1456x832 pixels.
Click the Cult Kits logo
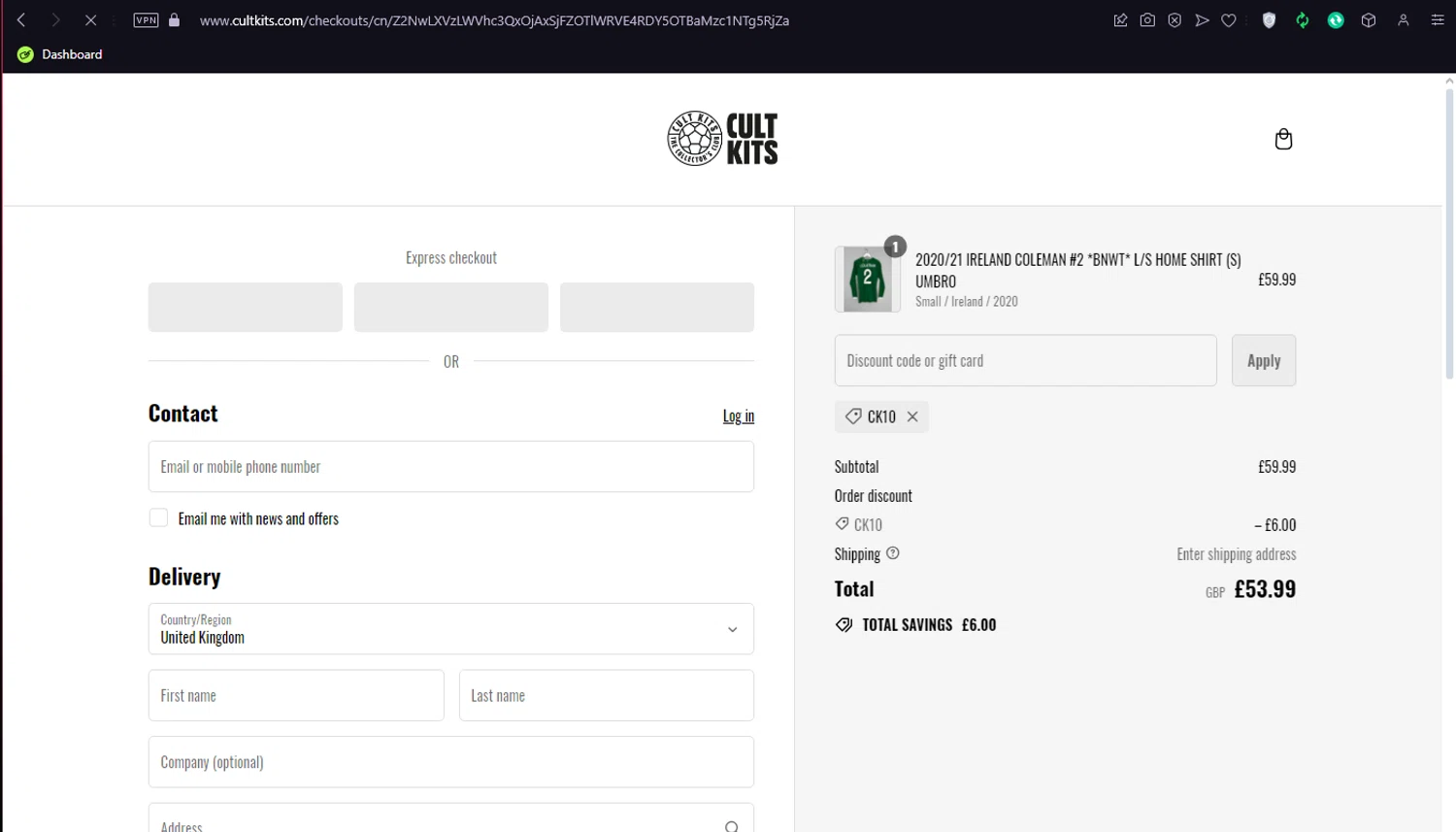(722, 139)
